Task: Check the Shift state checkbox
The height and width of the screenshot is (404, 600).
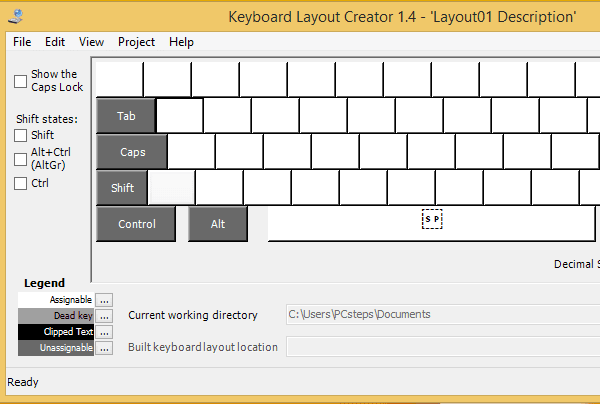Action: (x=20, y=135)
